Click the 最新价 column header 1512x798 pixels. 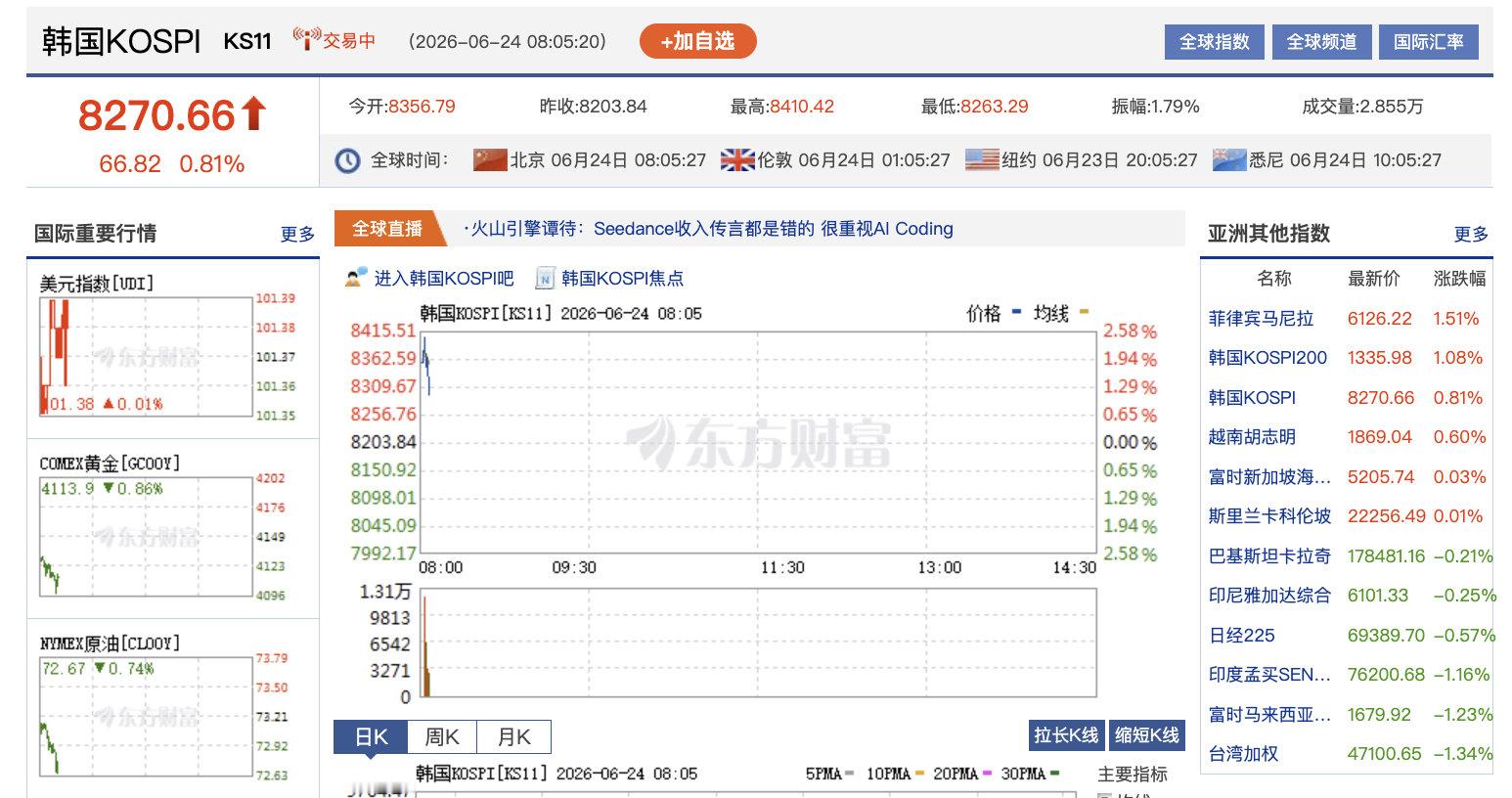pyautogui.click(x=1374, y=279)
